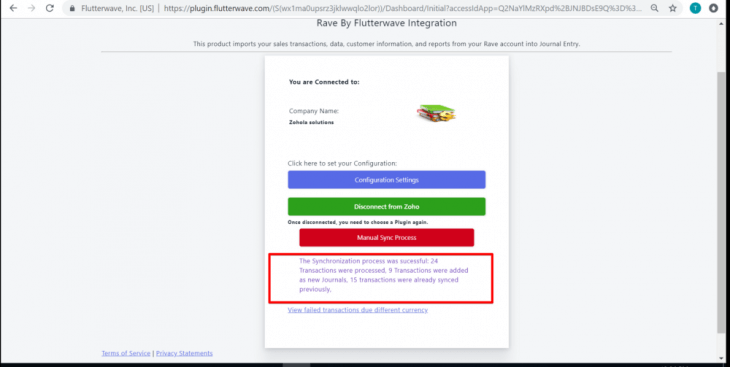Click Disconnect from Zoho button
This screenshot has height=367, width=730.
[386, 207]
